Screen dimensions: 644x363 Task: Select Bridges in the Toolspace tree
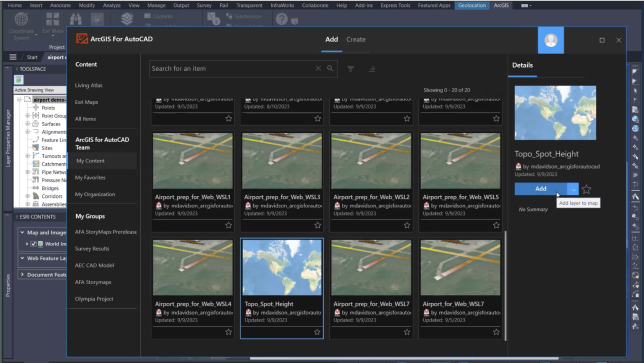click(x=50, y=188)
